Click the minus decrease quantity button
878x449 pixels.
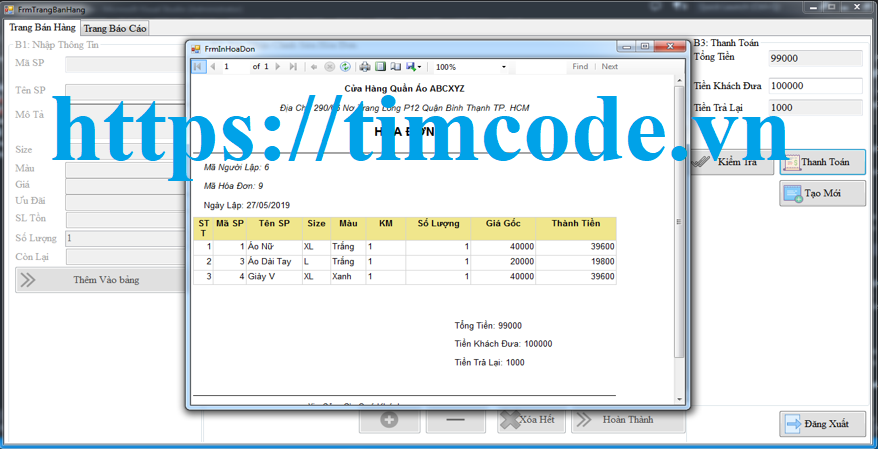pyautogui.click(x=456, y=420)
